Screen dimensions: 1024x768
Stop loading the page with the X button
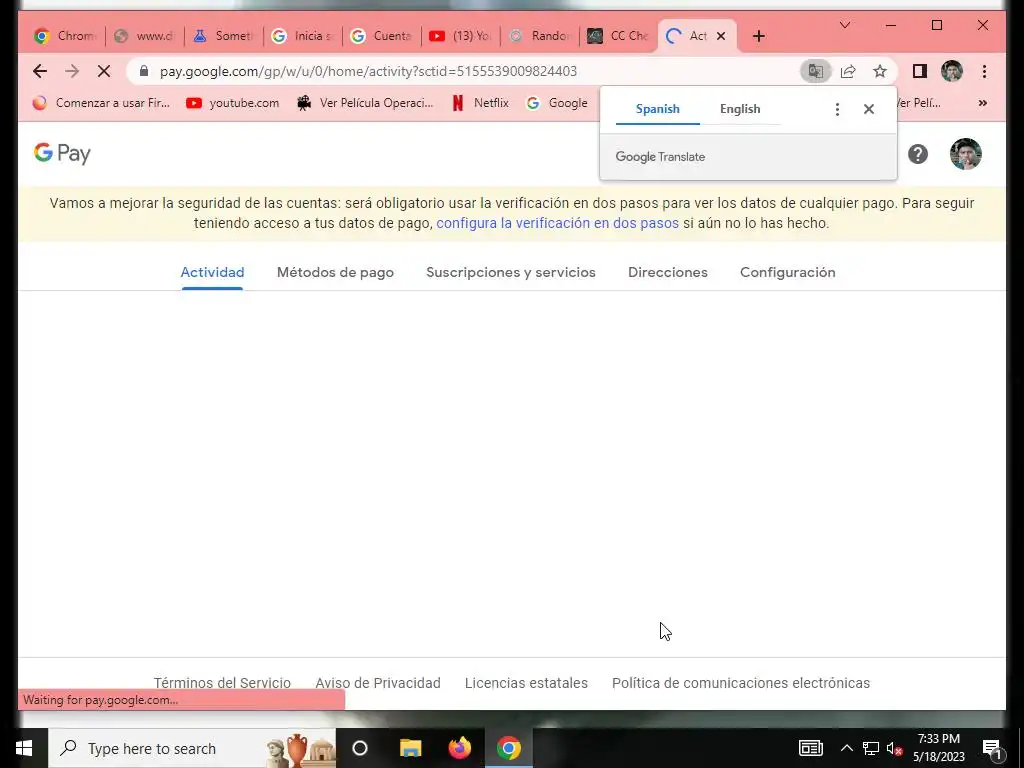click(x=104, y=71)
